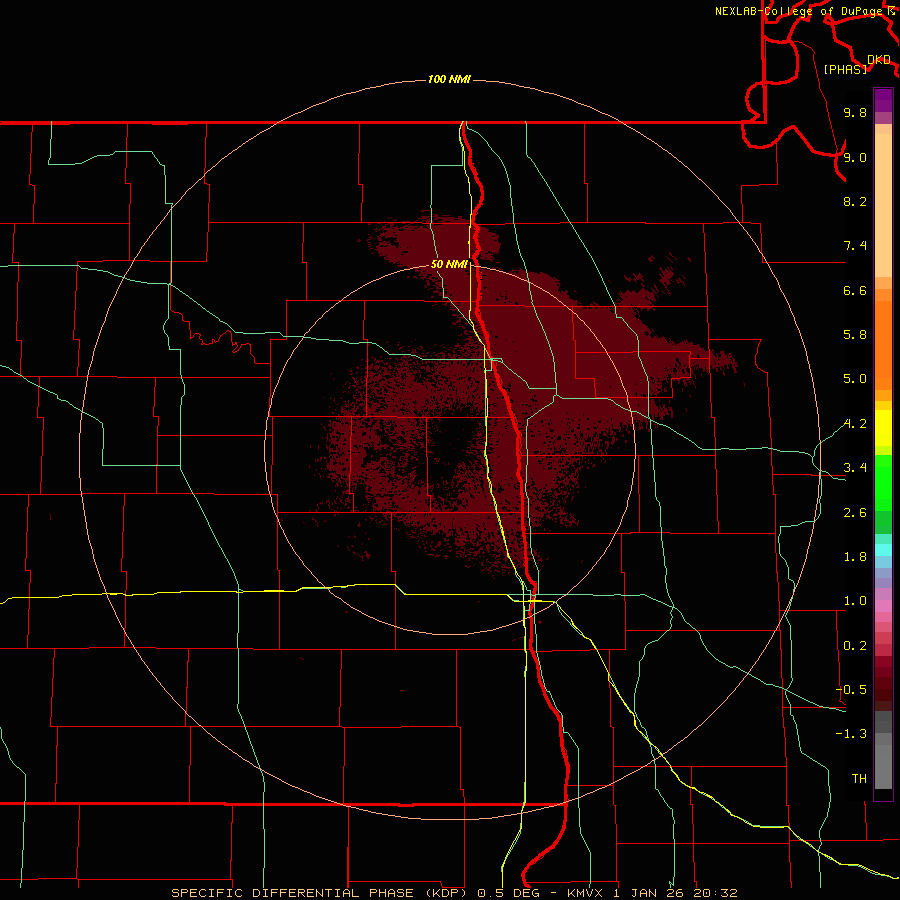Click the 7.4 scale value
Viewport: 900px width, 900px height.
point(855,246)
